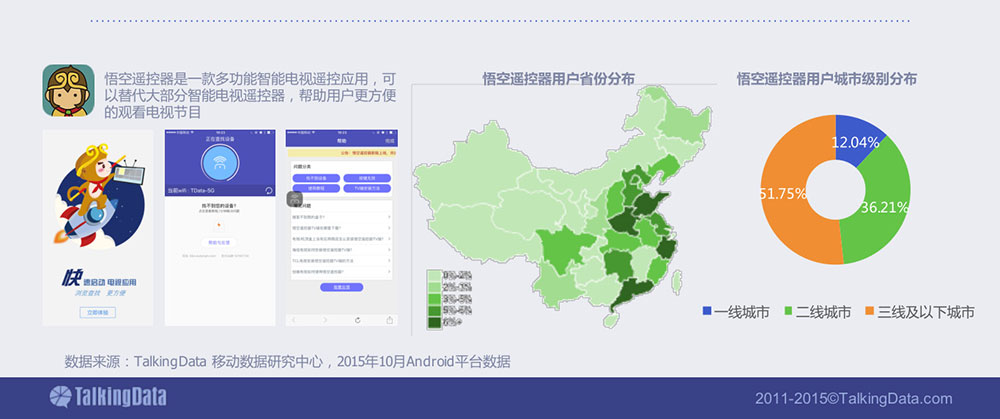The width and height of the screenshot is (1000, 419).
Task: Tap the top-left purple category button
Action: coord(316,178)
